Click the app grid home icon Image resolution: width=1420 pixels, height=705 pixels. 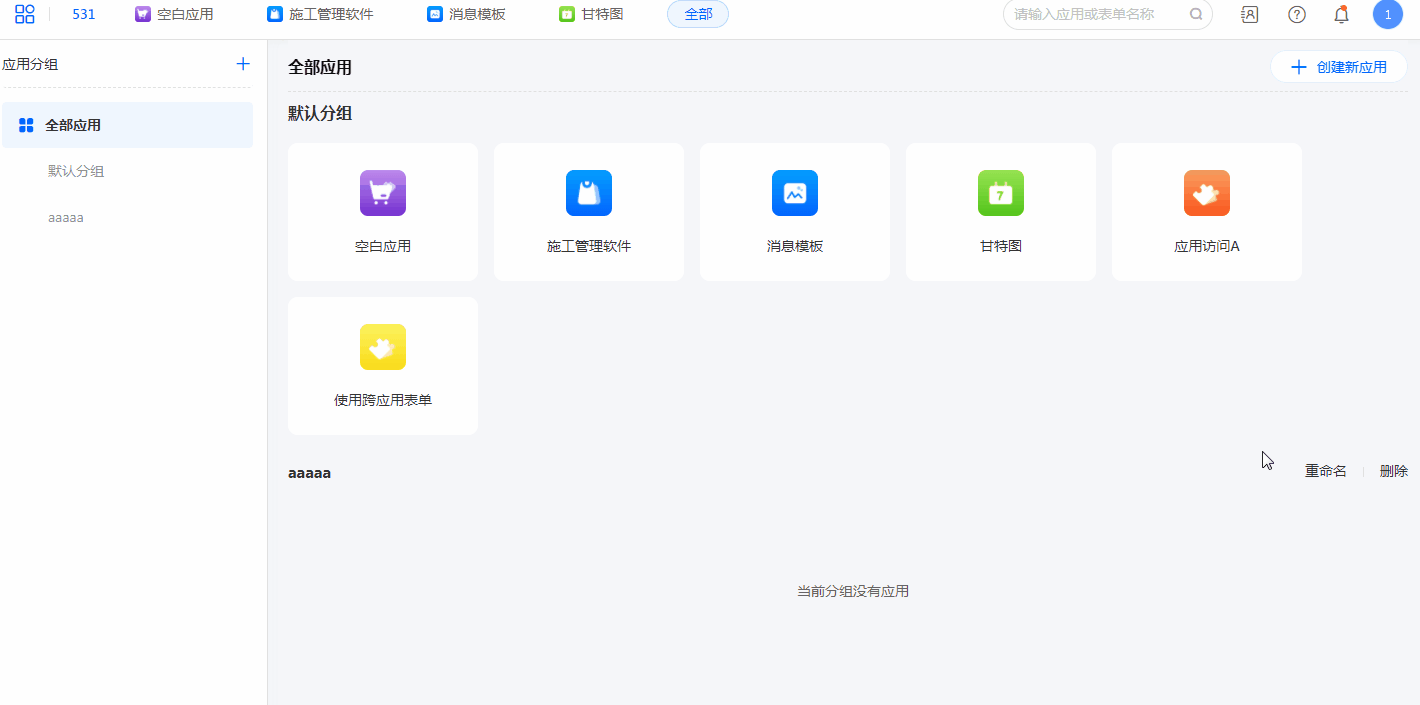click(25, 14)
